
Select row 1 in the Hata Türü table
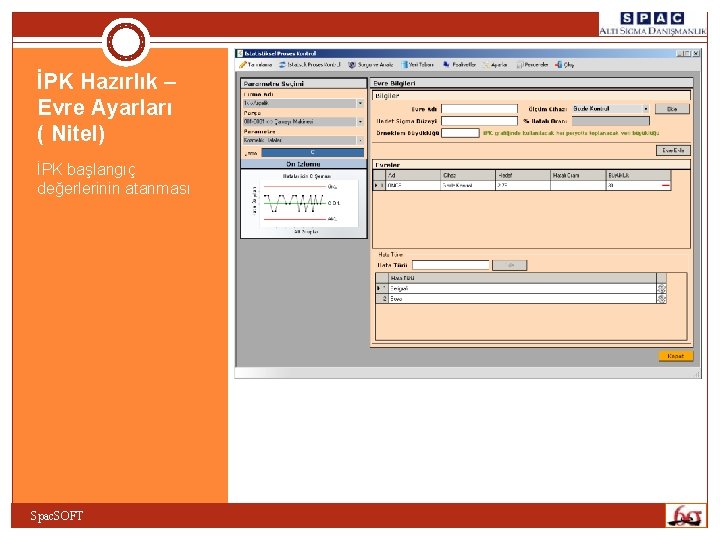tap(521, 288)
